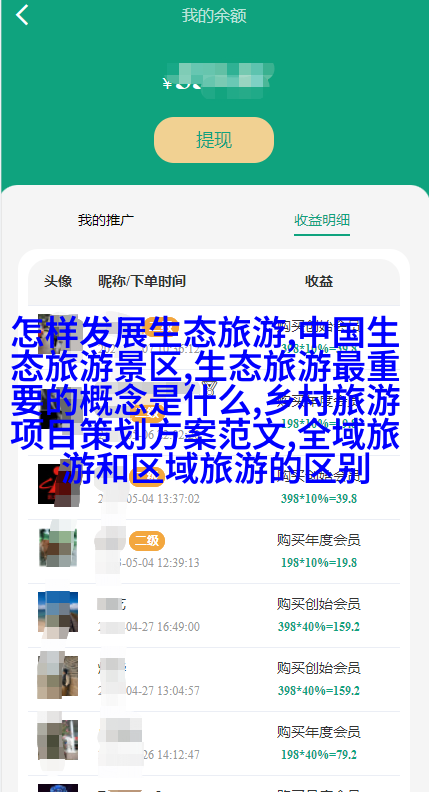Click the 提现 withdraw button
Screen dimensions: 429x792
(214, 140)
